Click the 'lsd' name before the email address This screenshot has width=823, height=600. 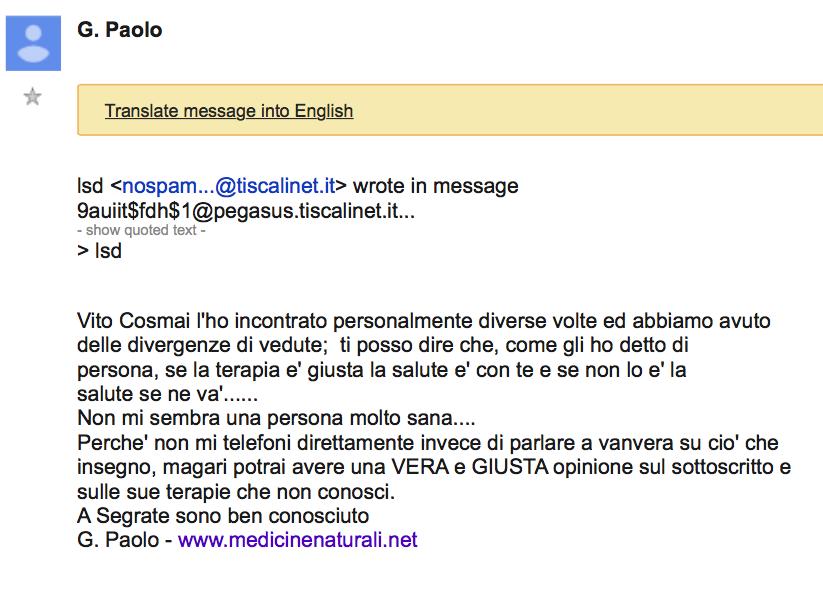[x=90, y=186]
